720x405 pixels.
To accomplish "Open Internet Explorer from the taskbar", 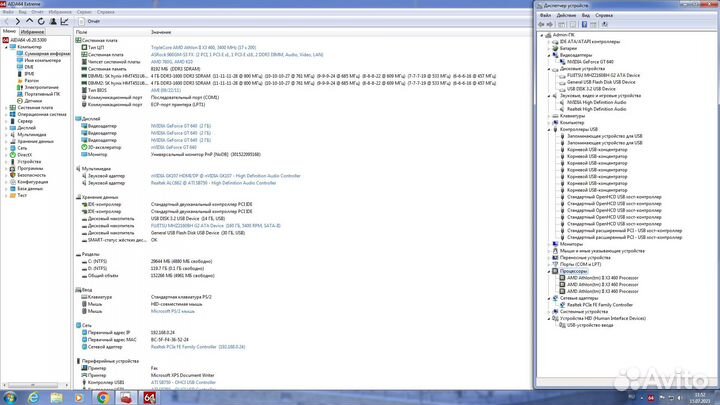I will tap(33, 398).
